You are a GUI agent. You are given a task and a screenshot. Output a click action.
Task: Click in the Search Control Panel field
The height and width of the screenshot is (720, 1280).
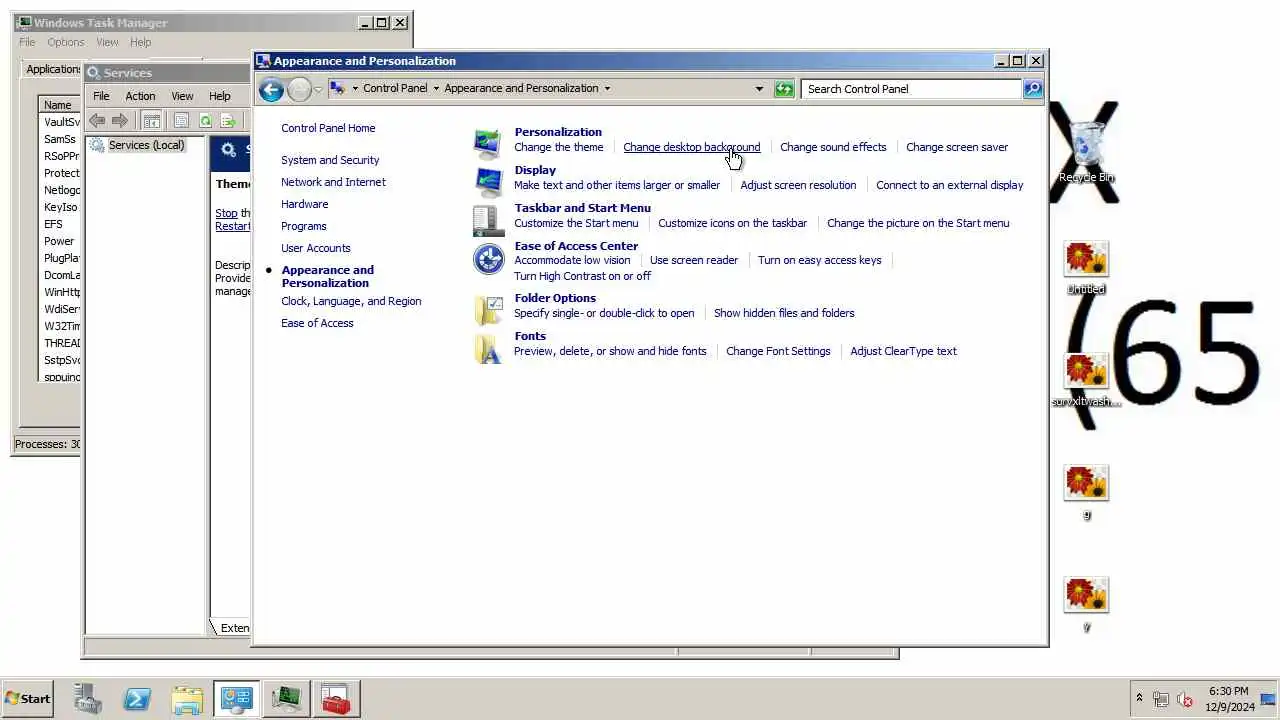point(911,89)
